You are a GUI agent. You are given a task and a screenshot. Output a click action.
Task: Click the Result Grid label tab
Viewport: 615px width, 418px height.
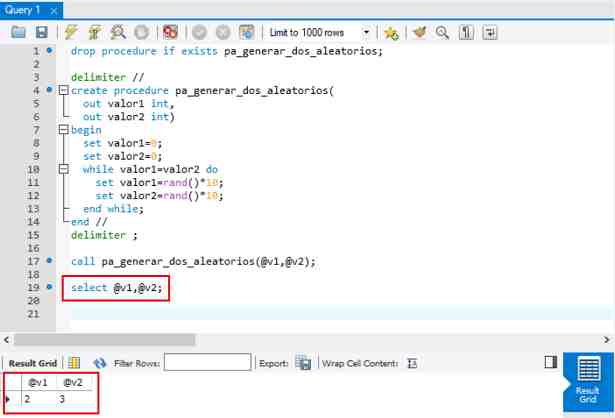point(33,363)
